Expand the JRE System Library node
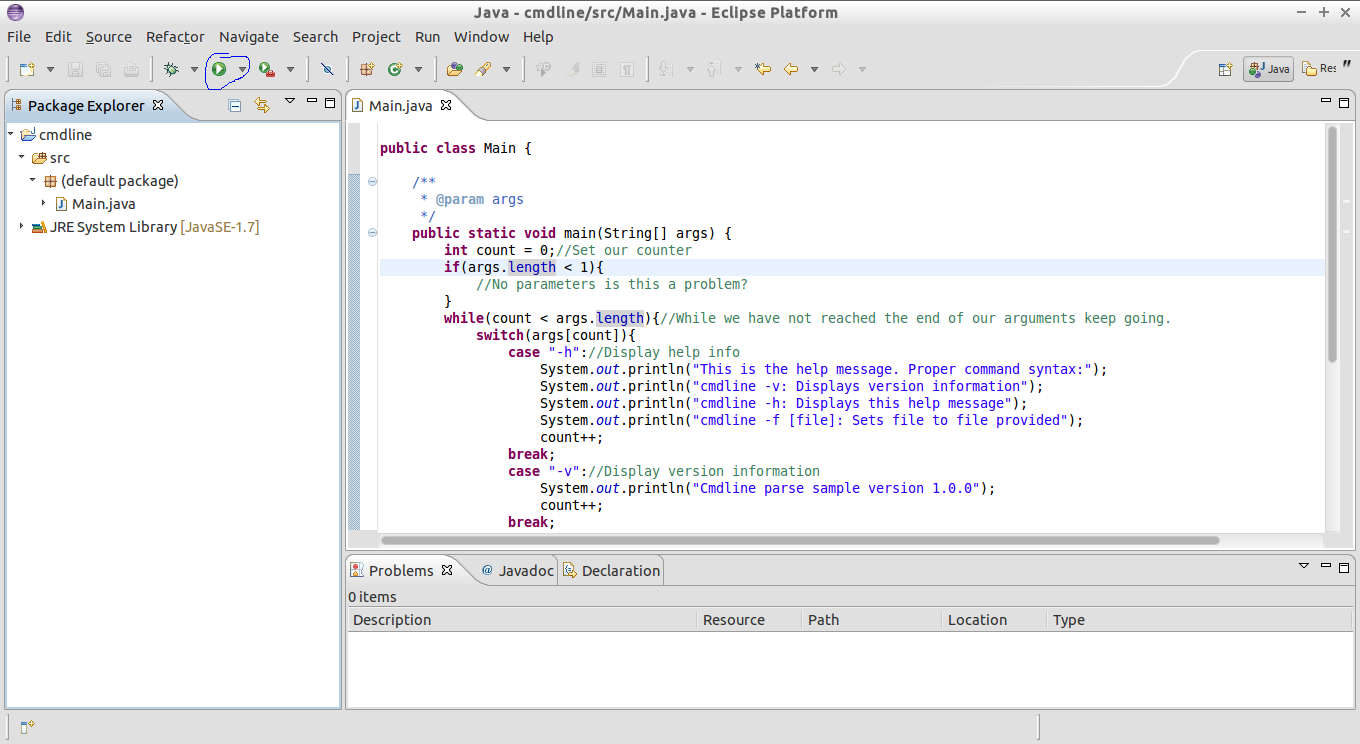This screenshot has height=744, width=1360. pos(22,227)
